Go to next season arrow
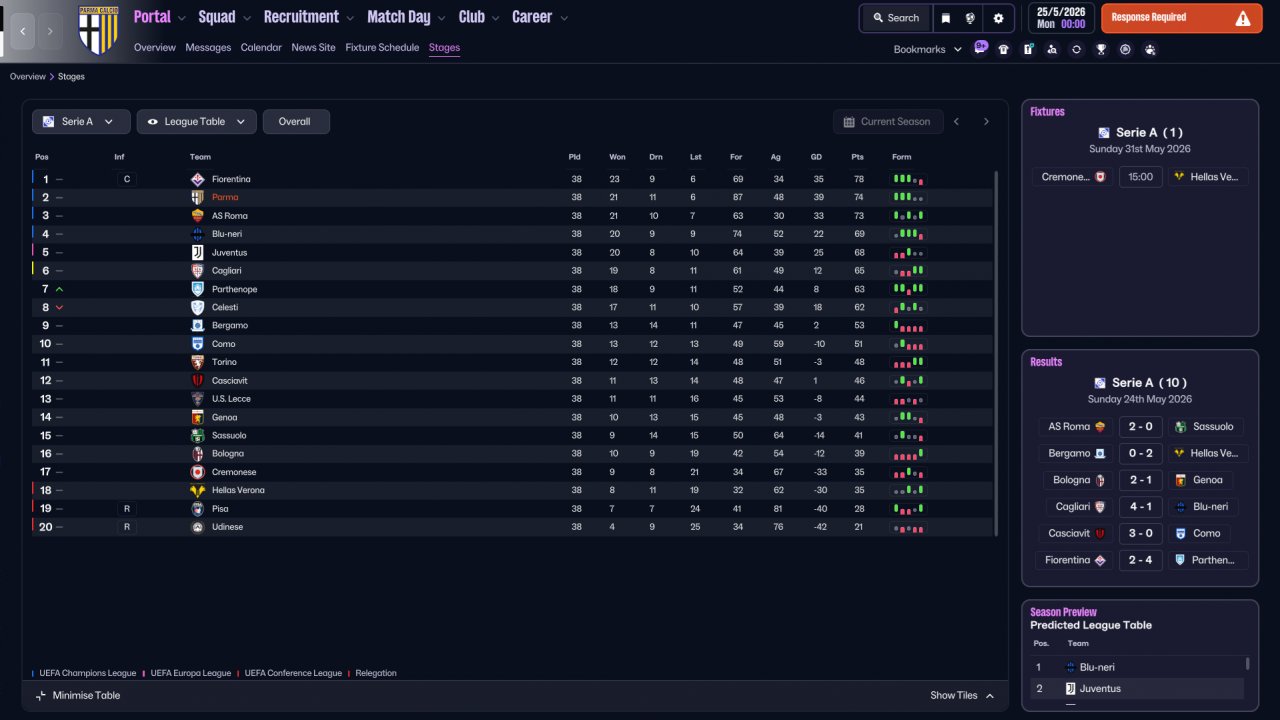This screenshot has height=720, width=1280. (986, 122)
